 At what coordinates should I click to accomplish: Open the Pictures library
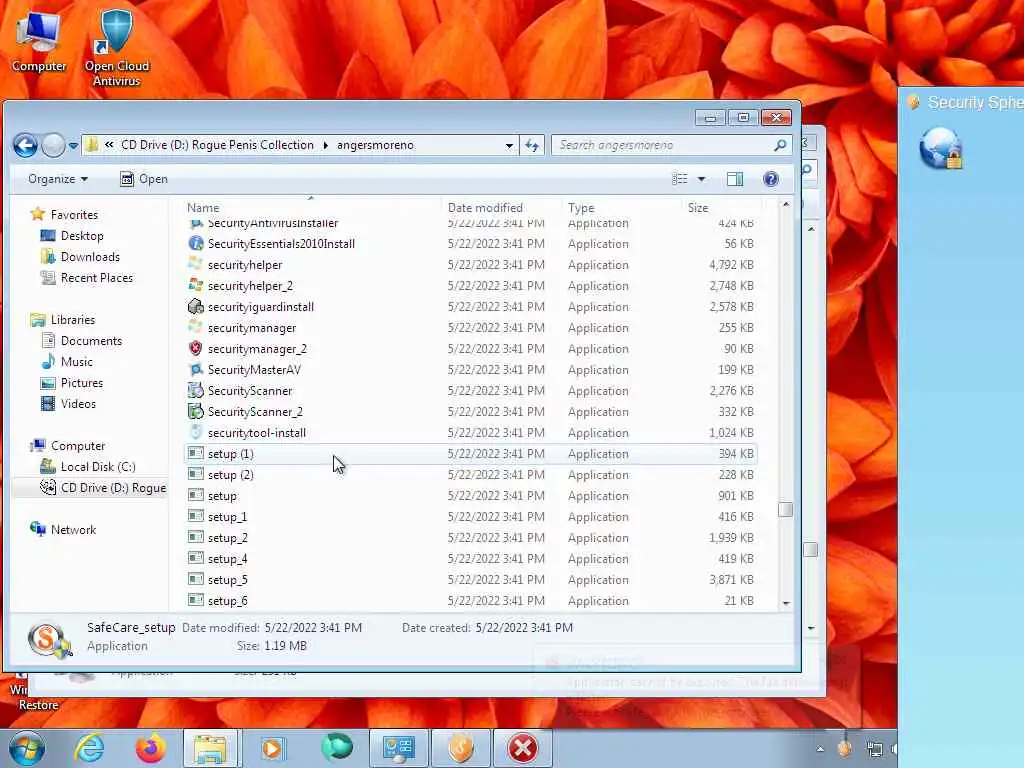pyautogui.click(x=72, y=383)
